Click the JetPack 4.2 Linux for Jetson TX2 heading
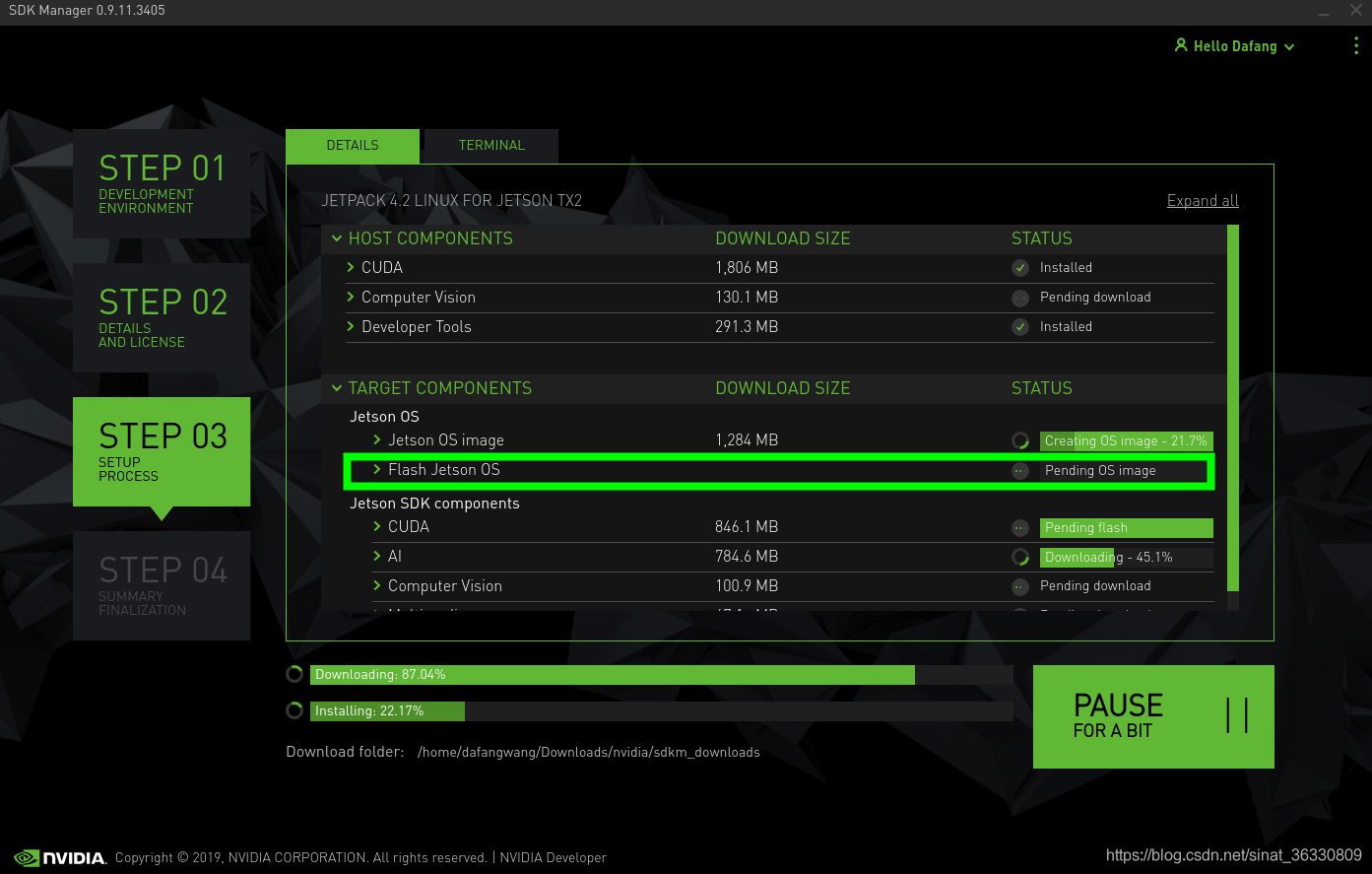Image resolution: width=1372 pixels, height=874 pixels. pos(452,201)
